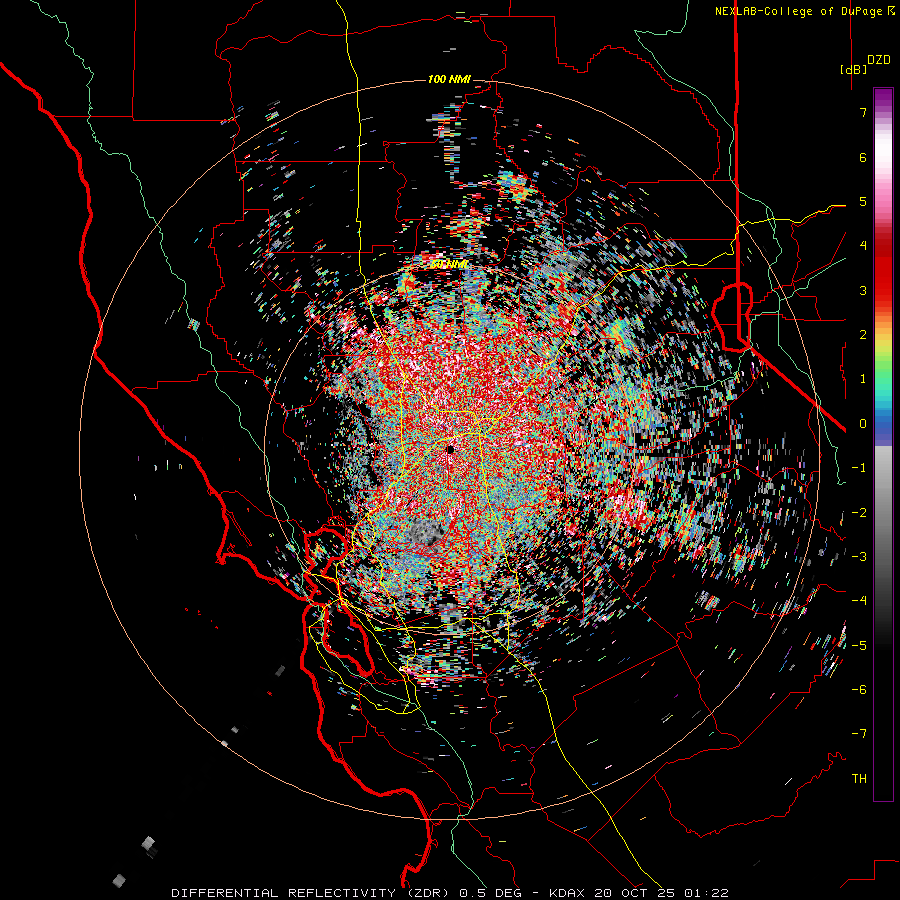The height and width of the screenshot is (900, 900).
Task: Click the color scale bar legend
Action: pos(883,444)
